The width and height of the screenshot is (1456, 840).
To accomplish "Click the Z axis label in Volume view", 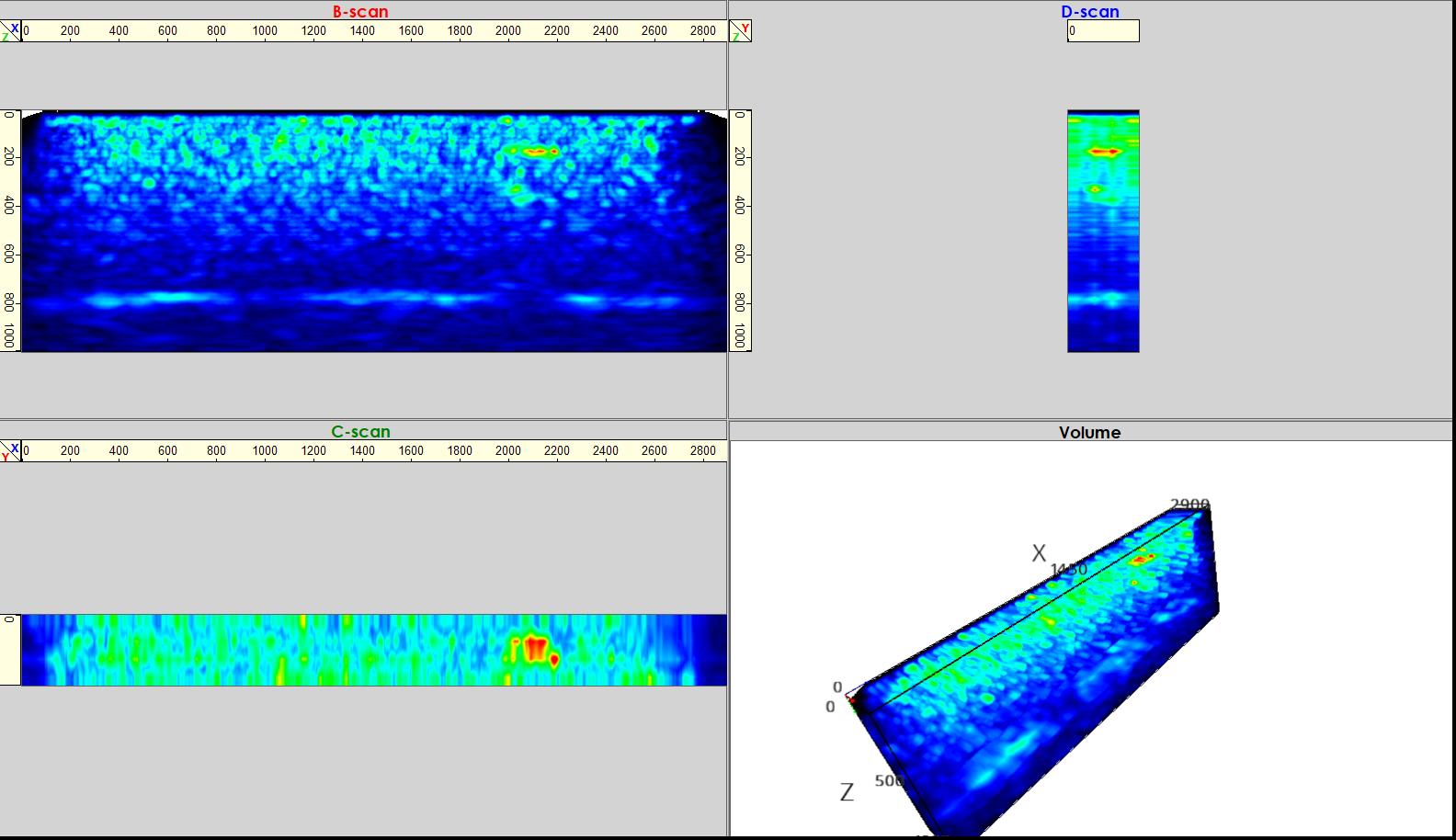I will pos(847,792).
